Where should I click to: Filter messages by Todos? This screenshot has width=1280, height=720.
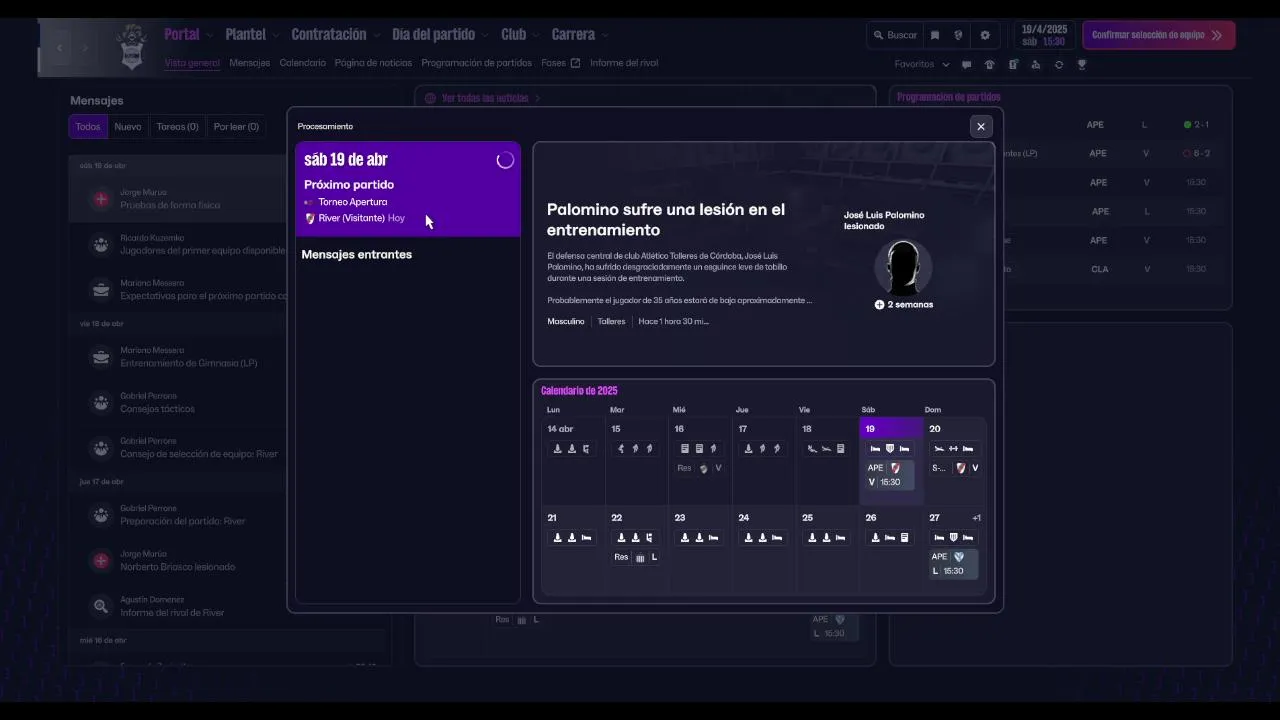[x=88, y=127]
